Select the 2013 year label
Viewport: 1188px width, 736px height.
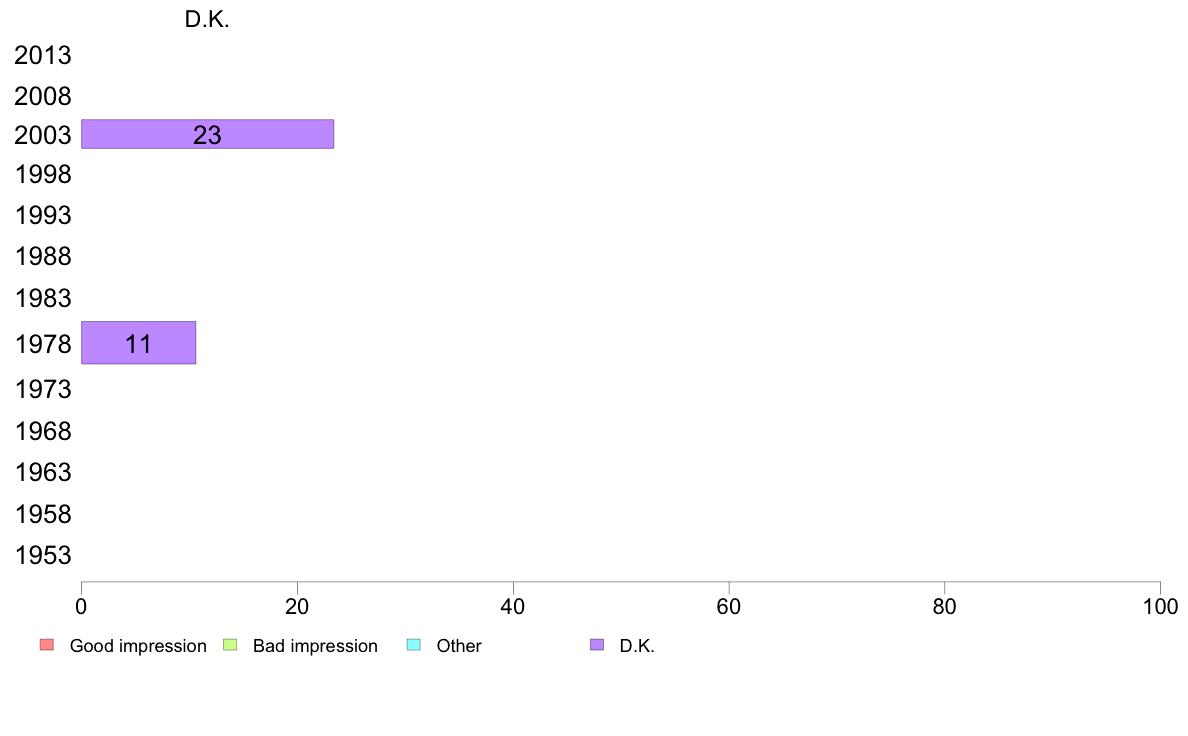(x=43, y=55)
